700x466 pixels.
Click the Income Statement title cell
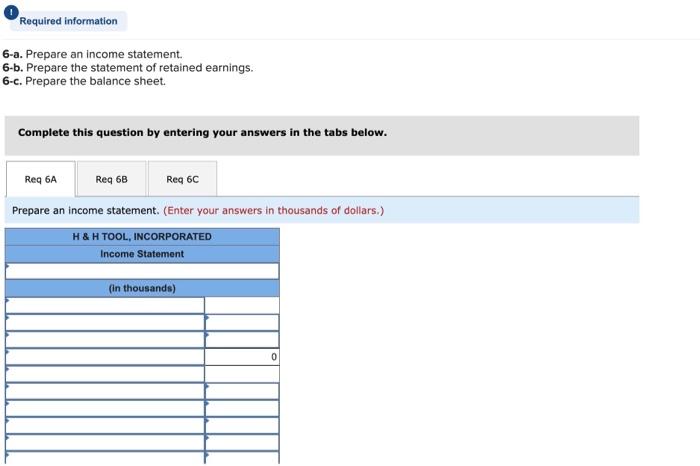point(142,254)
